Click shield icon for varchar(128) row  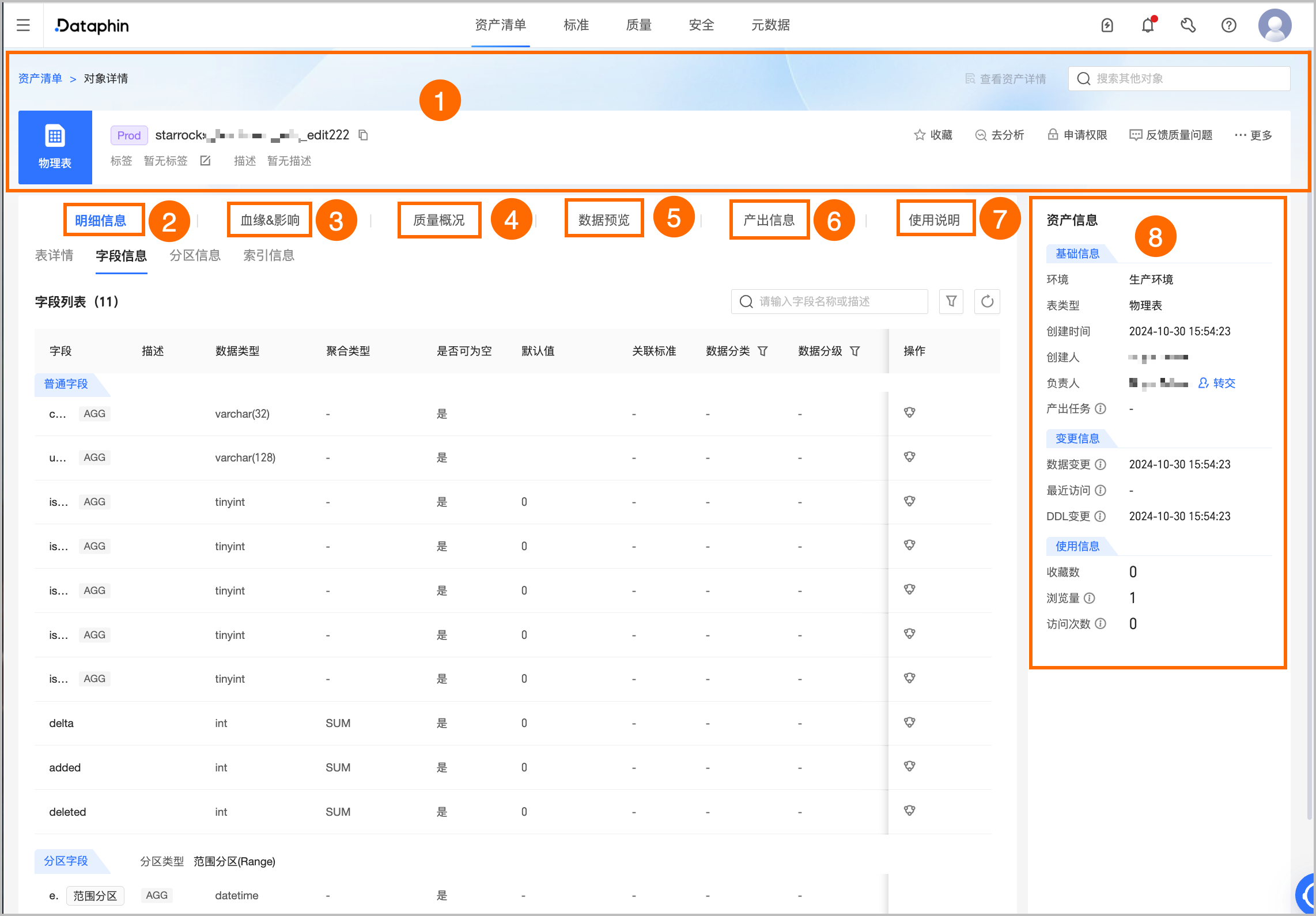pyautogui.click(x=909, y=457)
